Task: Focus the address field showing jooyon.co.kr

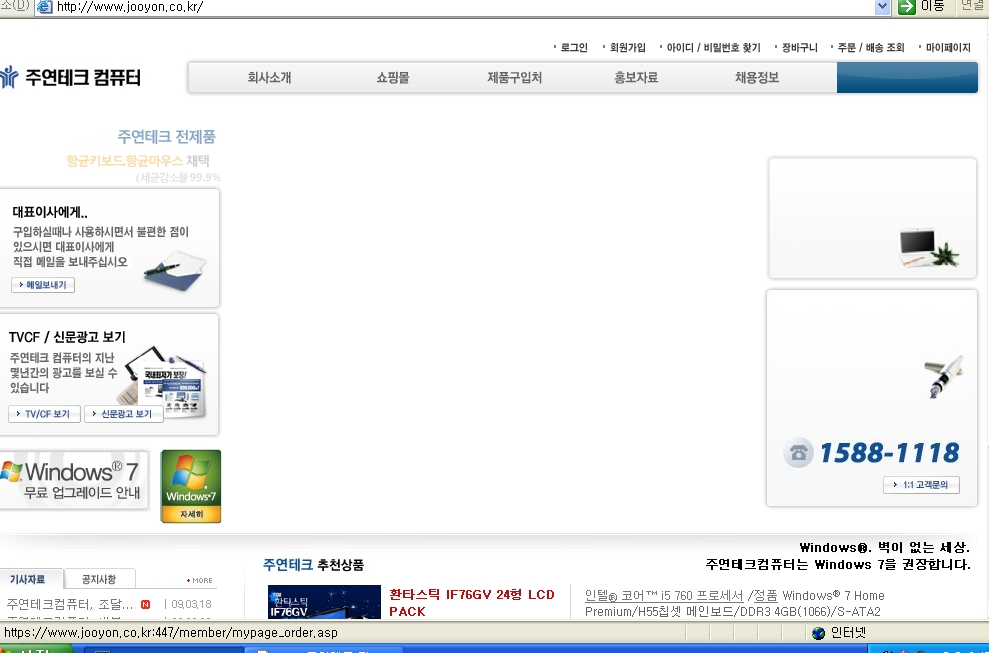Action: [x=464, y=7]
